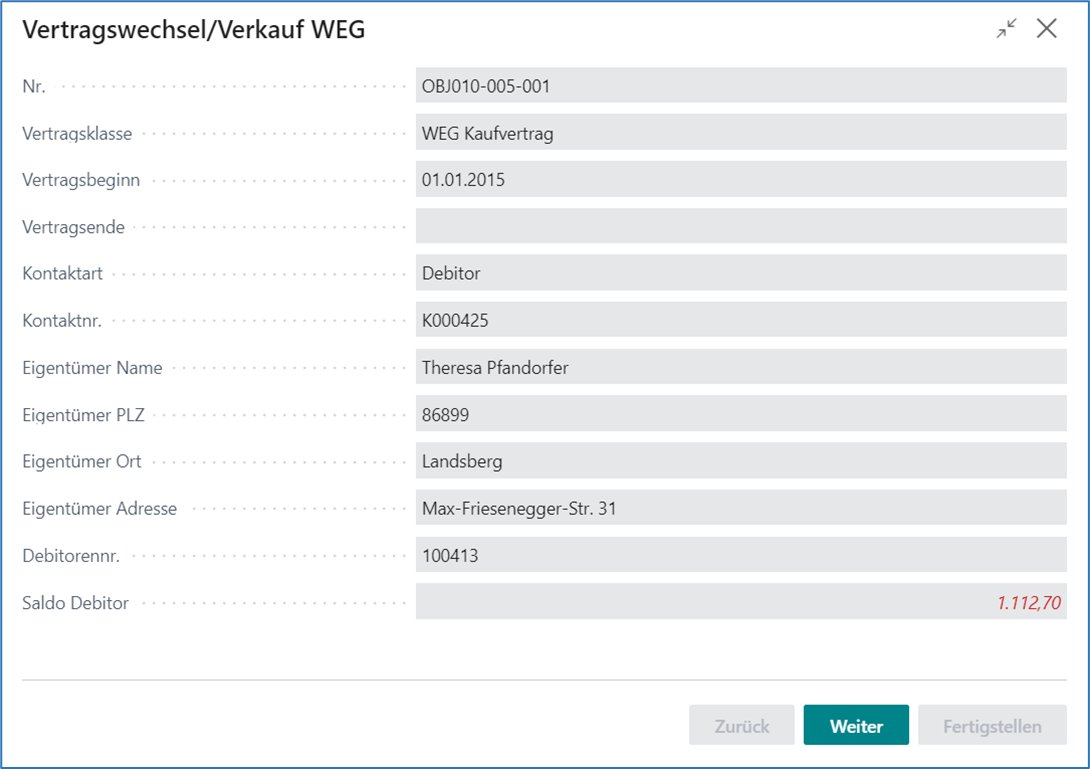Click the Vertragsklasse field WEG Kaufvertrag

(740, 133)
